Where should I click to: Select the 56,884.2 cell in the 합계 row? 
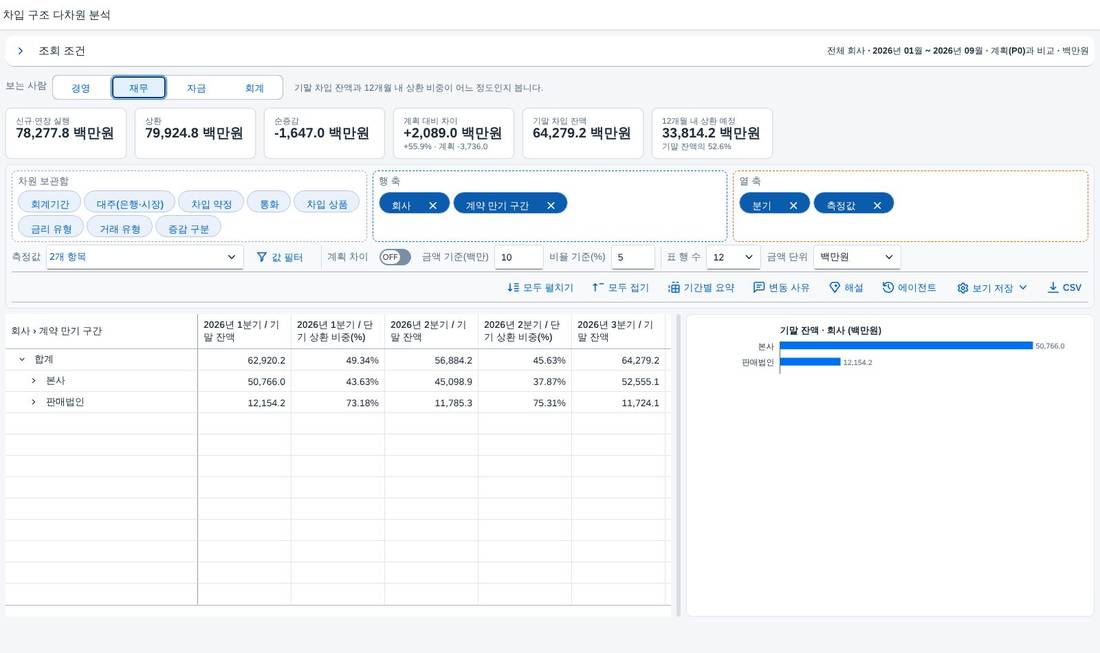pos(431,360)
